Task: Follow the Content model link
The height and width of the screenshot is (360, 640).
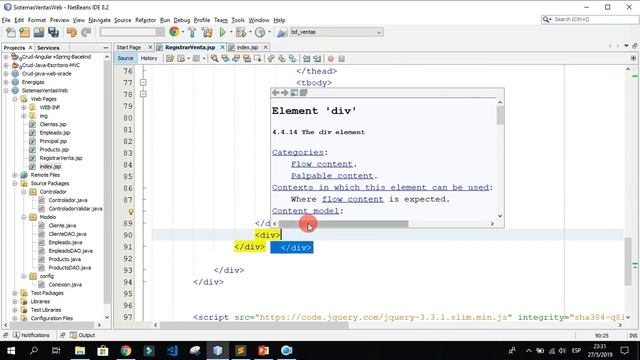Action: [x=306, y=211]
